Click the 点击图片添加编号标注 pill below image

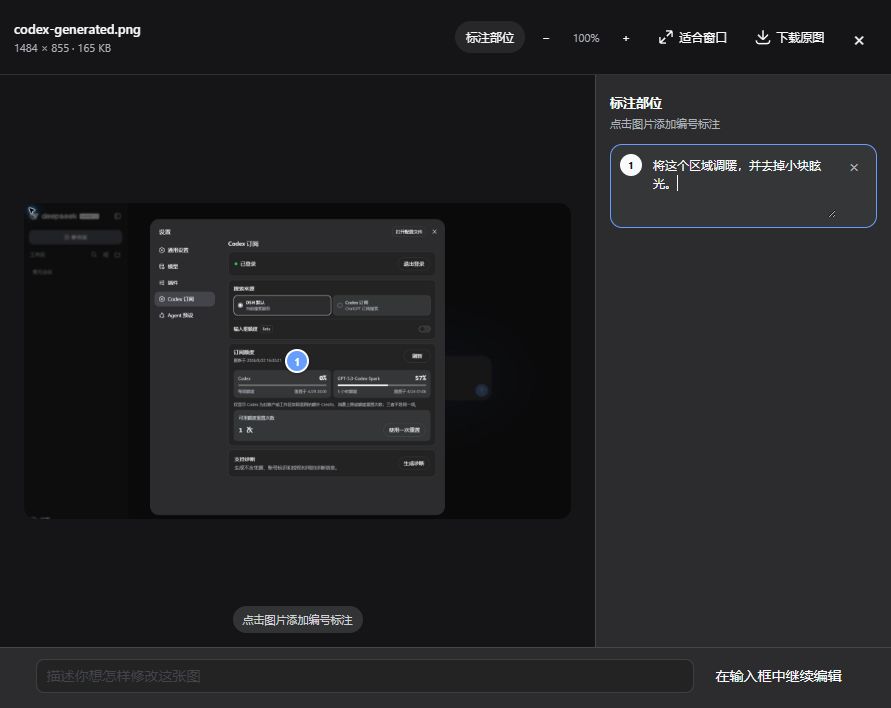coord(297,620)
